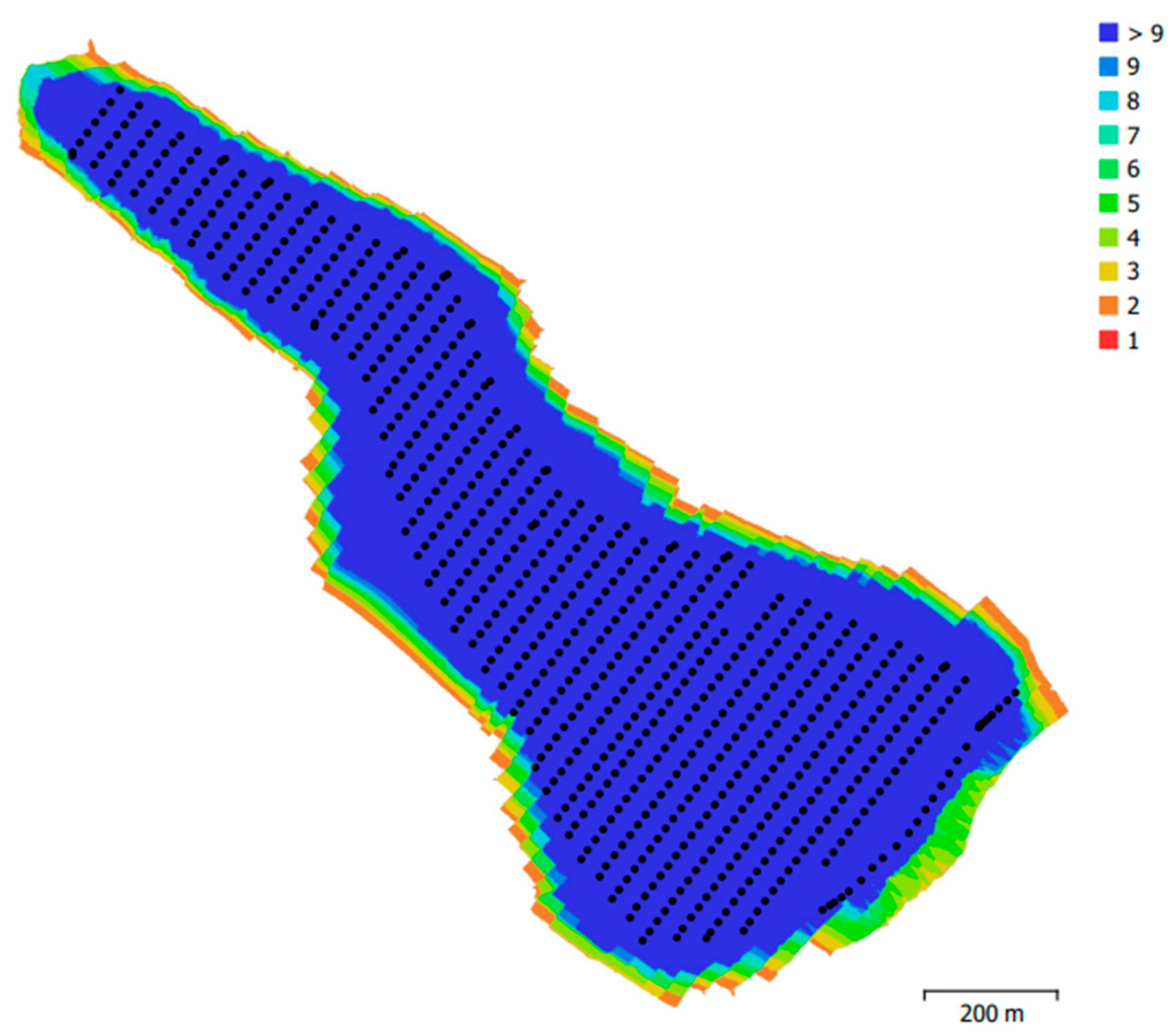Screen dimensions: 1174x1036
Task: Click the number '5' legend label
Action: pyautogui.click(x=1133, y=204)
